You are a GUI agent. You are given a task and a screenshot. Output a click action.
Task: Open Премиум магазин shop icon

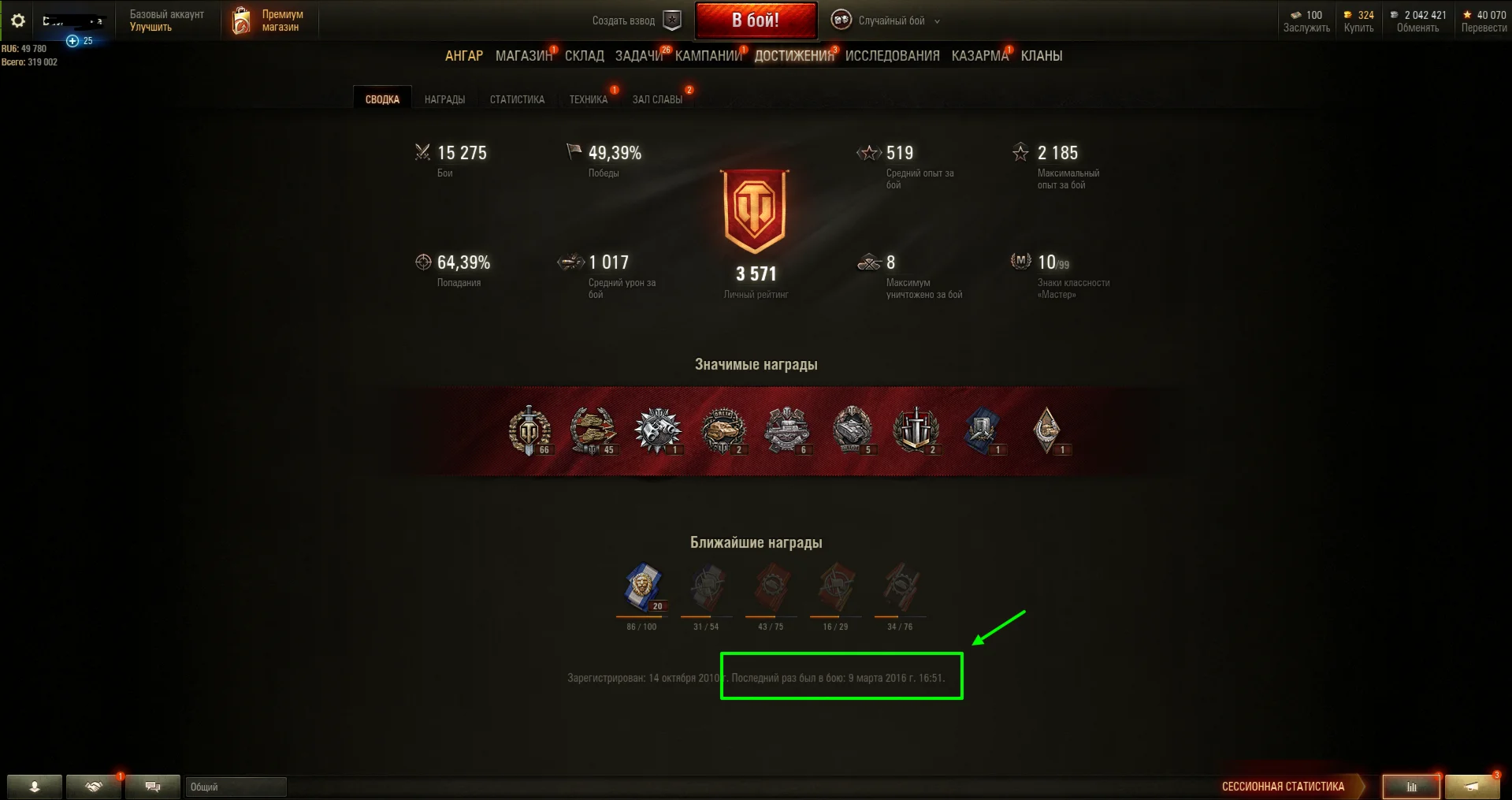coord(241,20)
